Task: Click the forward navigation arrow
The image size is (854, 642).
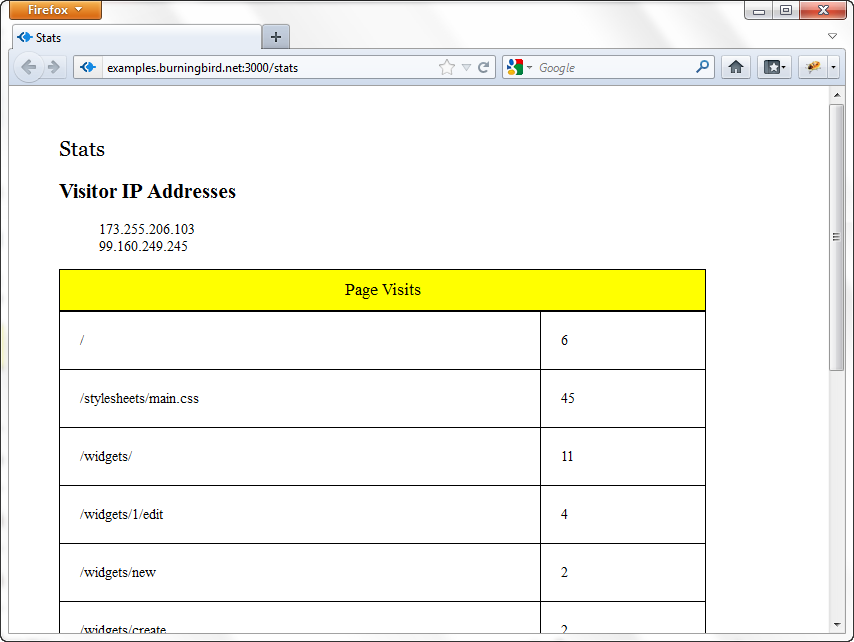Action: pyautogui.click(x=52, y=67)
